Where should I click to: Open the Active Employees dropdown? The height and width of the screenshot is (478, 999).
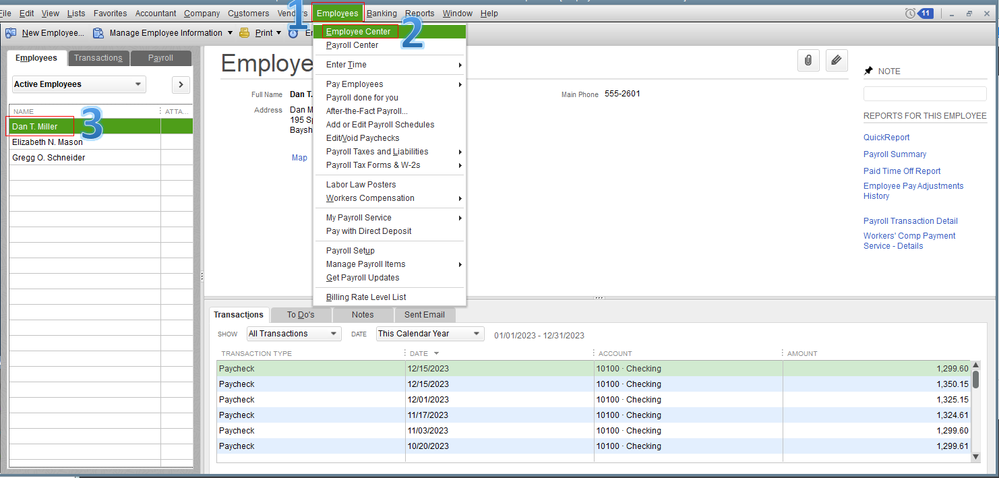coord(79,84)
